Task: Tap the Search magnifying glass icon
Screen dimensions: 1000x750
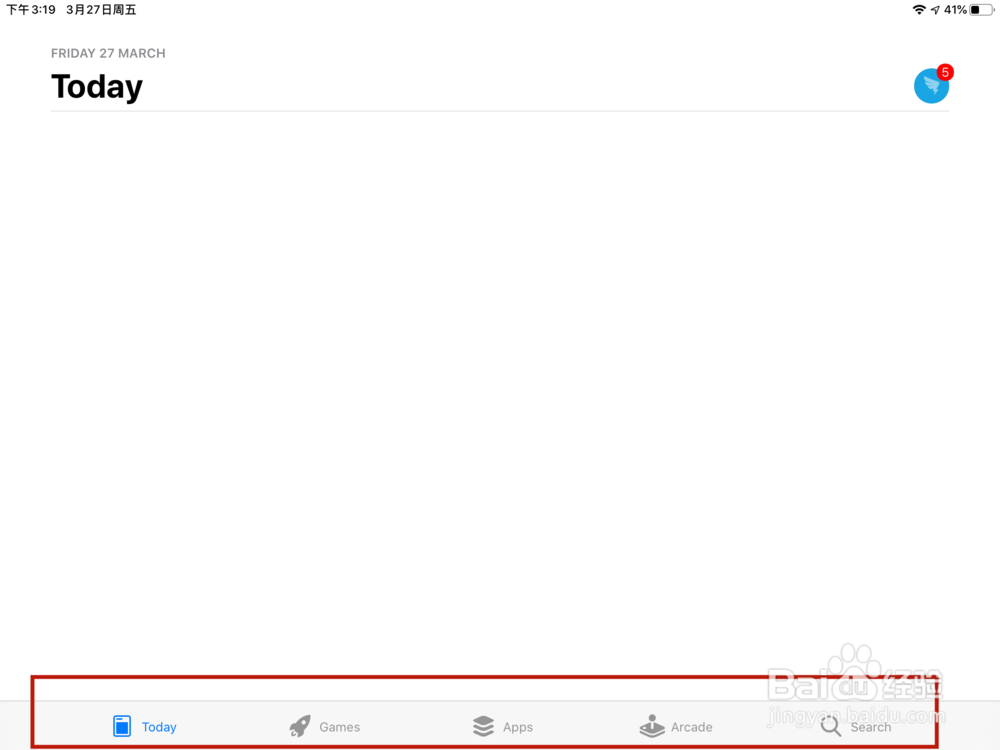Action: pos(830,726)
